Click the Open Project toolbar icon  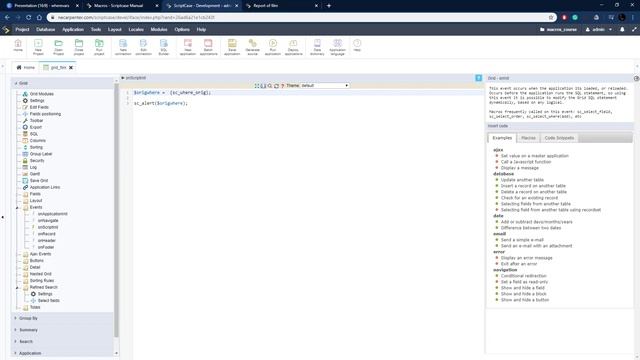click(58, 47)
